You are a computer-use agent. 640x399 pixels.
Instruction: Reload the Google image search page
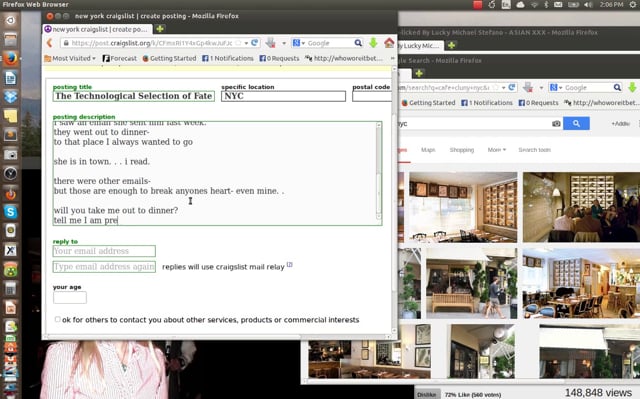512,87
